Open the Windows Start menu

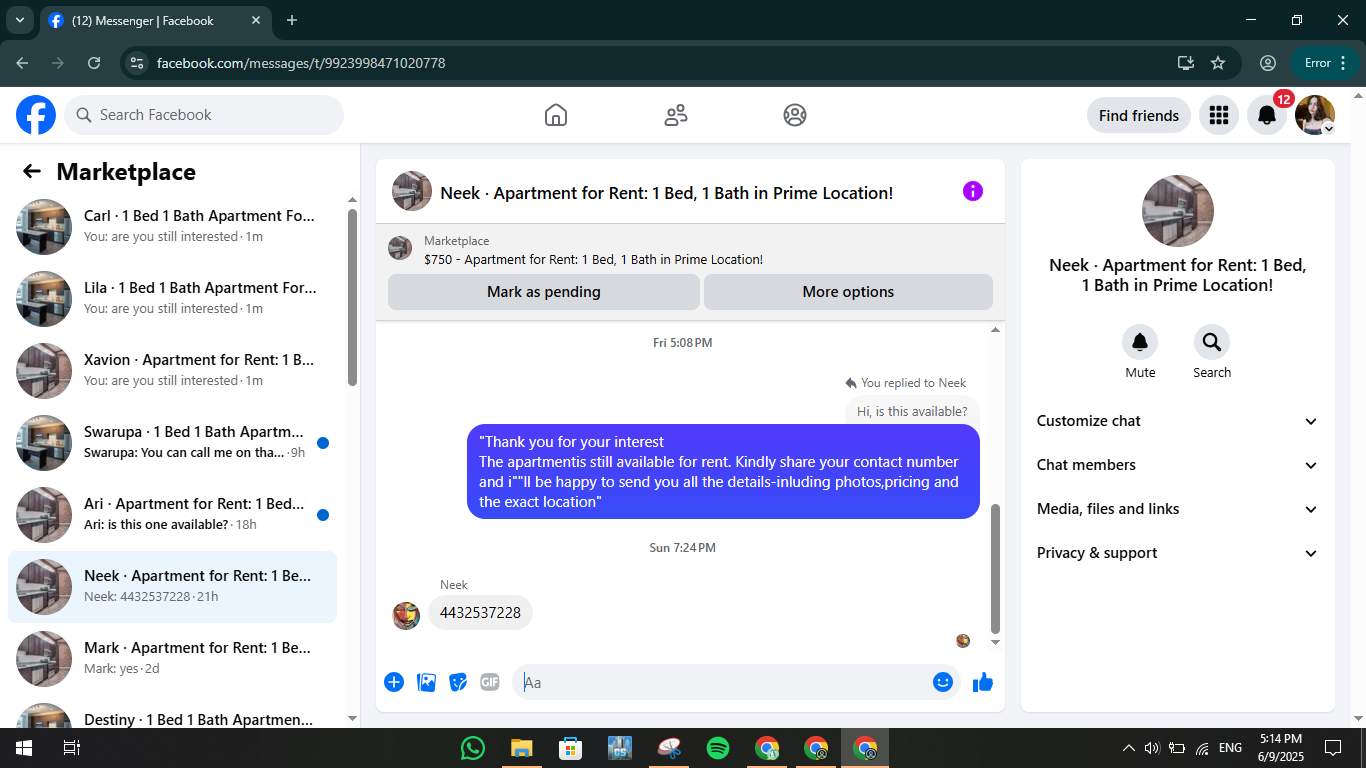[x=23, y=748]
